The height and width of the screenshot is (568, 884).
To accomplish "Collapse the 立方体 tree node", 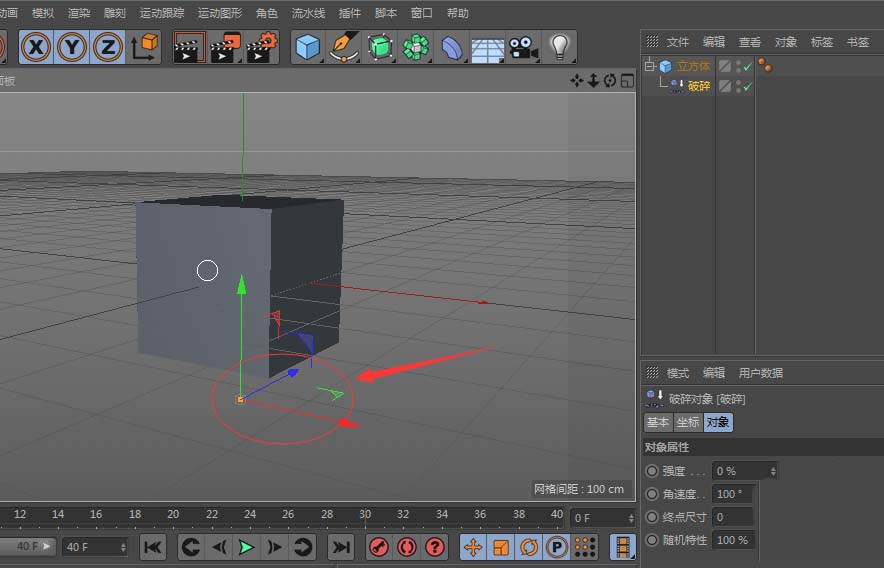I will [650, 66].
